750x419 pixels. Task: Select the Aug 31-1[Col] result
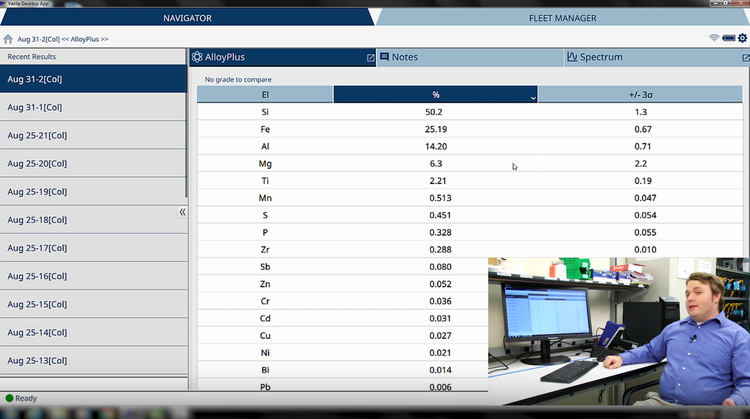click(92, 107)
